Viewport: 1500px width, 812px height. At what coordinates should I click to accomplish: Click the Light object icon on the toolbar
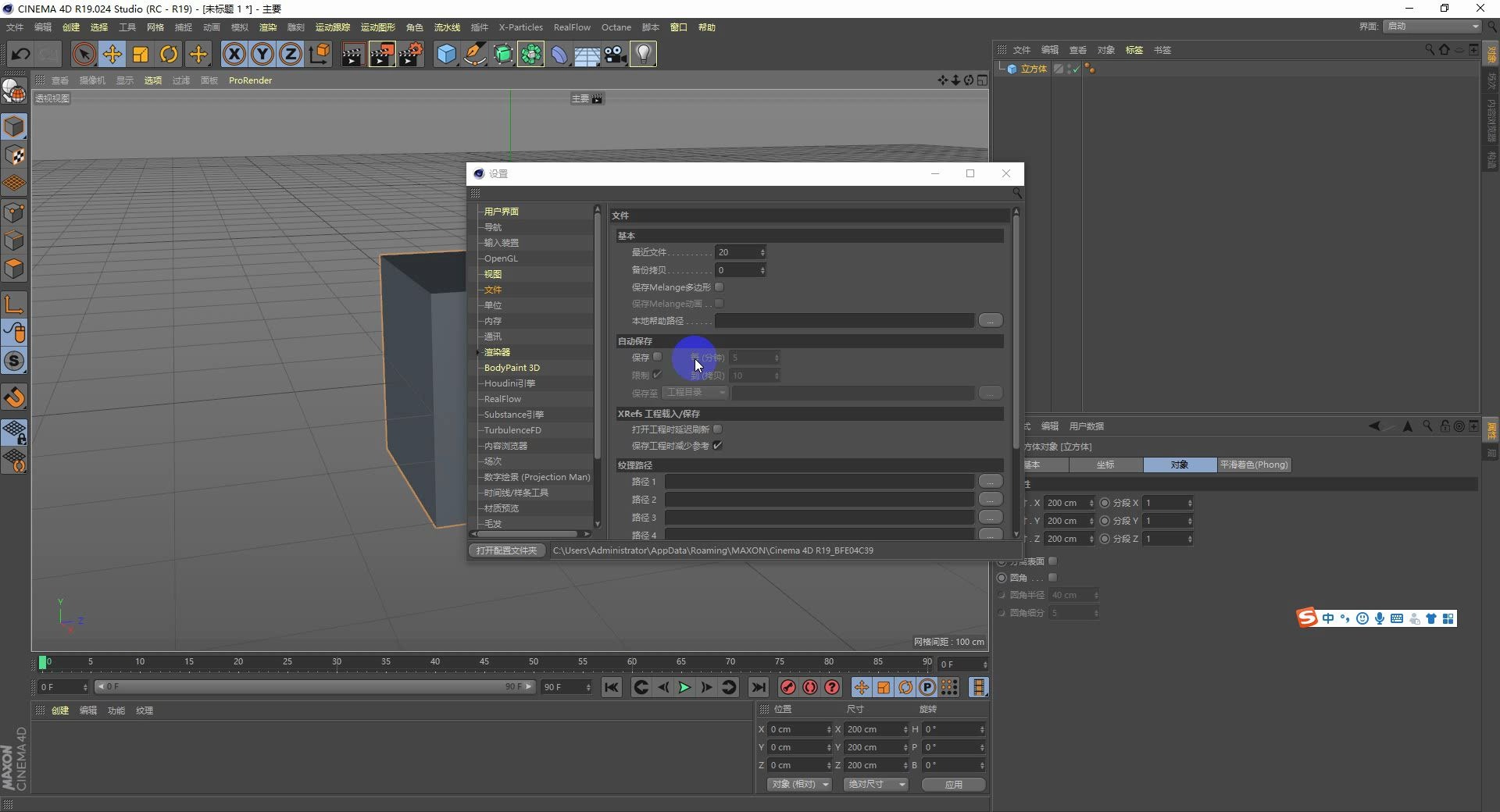642,54
